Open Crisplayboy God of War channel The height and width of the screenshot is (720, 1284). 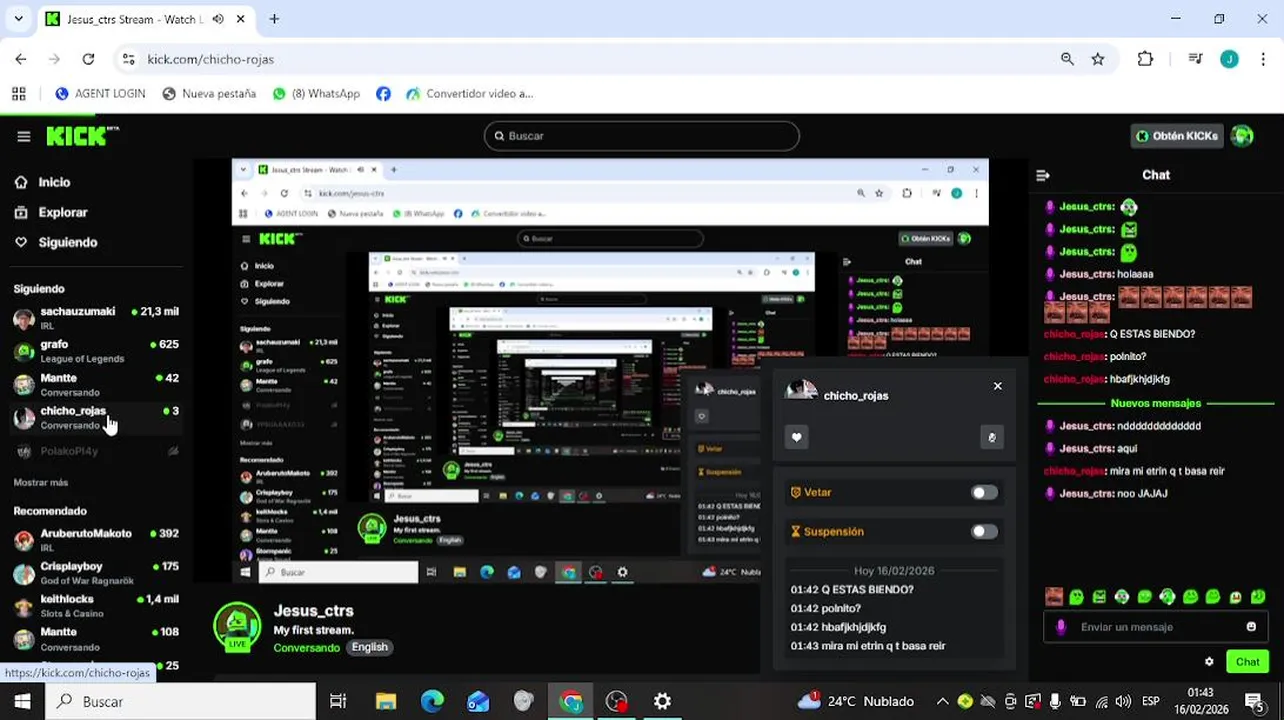click(96, 573)
